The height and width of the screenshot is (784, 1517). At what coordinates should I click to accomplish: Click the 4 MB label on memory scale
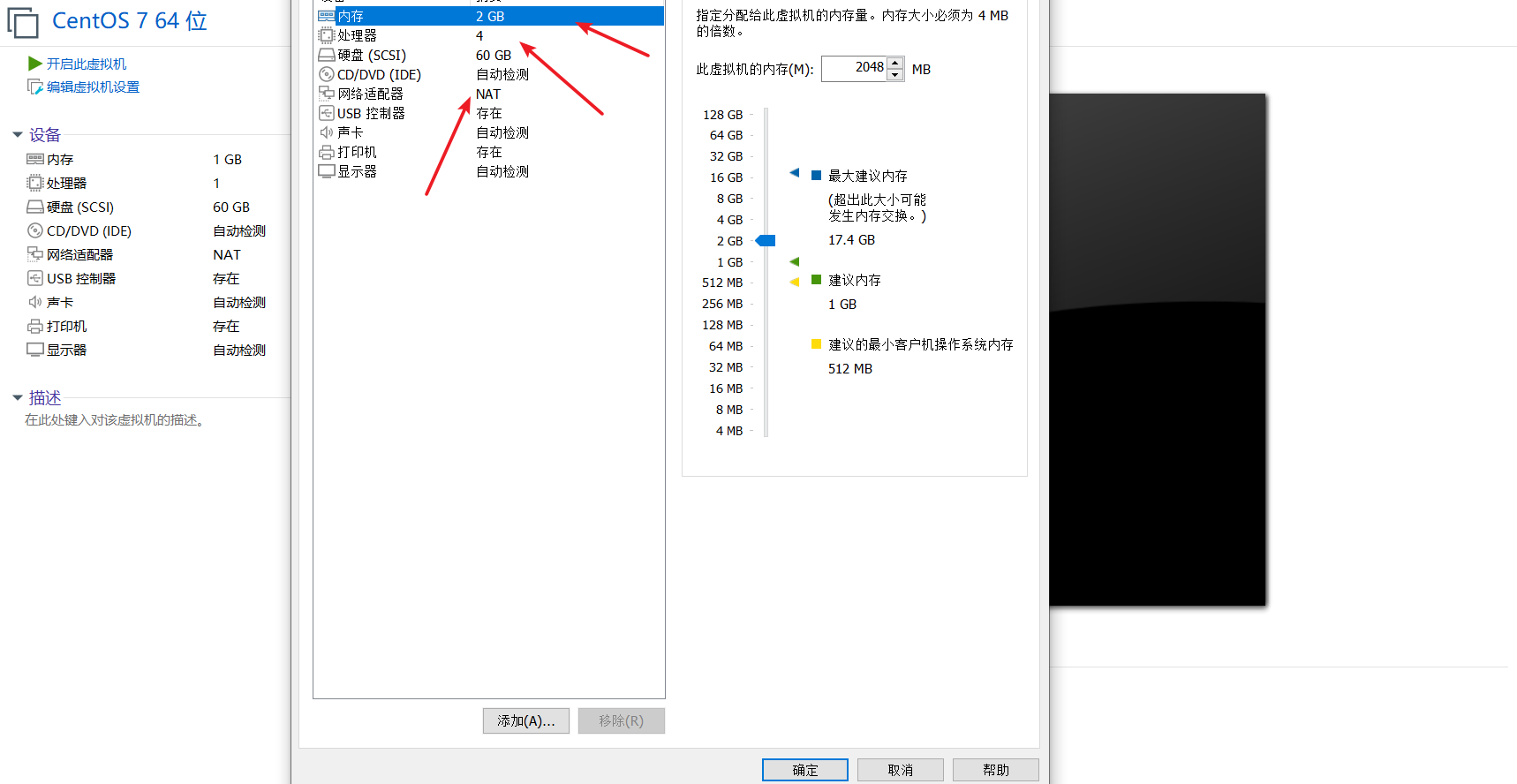729,431
